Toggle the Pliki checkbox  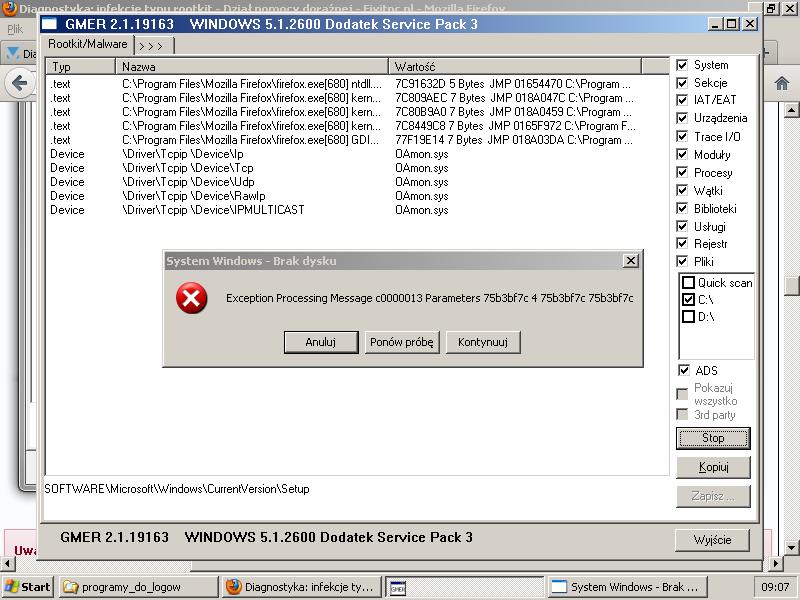[x=682, y=261]
